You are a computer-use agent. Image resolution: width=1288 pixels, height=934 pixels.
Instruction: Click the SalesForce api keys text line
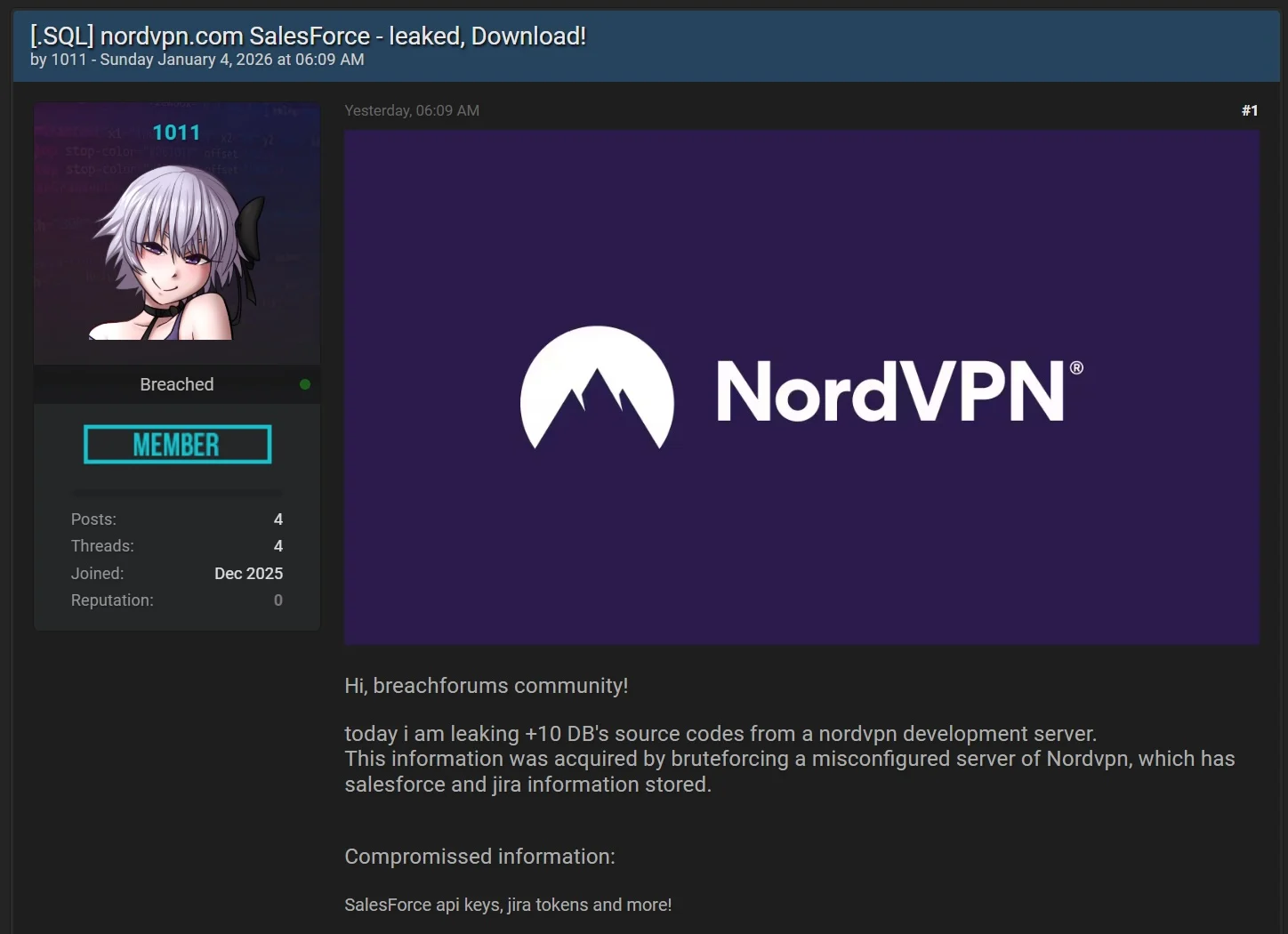(508, 904)
